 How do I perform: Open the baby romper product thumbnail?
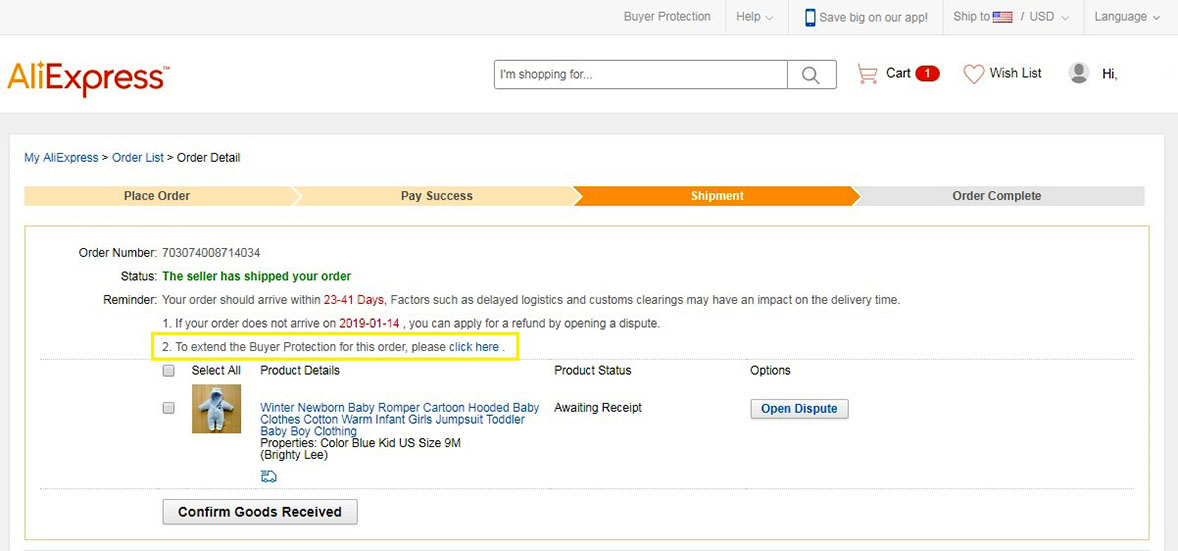[216, 409]
